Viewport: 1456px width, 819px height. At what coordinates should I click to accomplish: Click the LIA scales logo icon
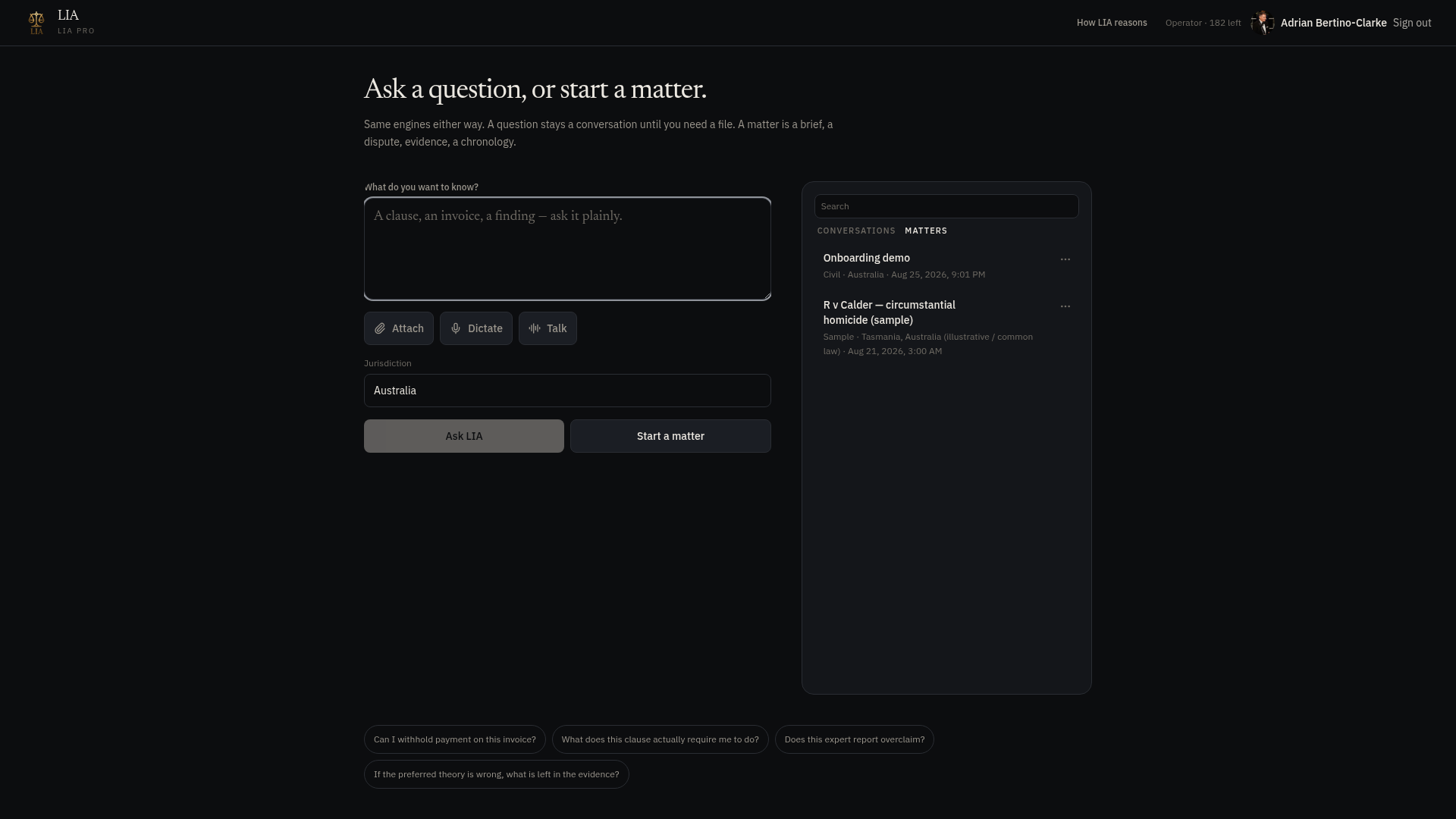coord(36,23)
